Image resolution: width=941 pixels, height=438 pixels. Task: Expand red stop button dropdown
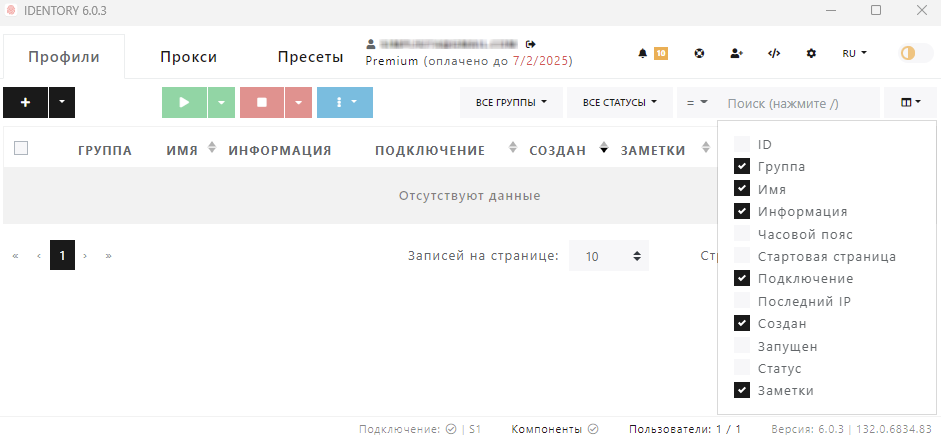299,103
